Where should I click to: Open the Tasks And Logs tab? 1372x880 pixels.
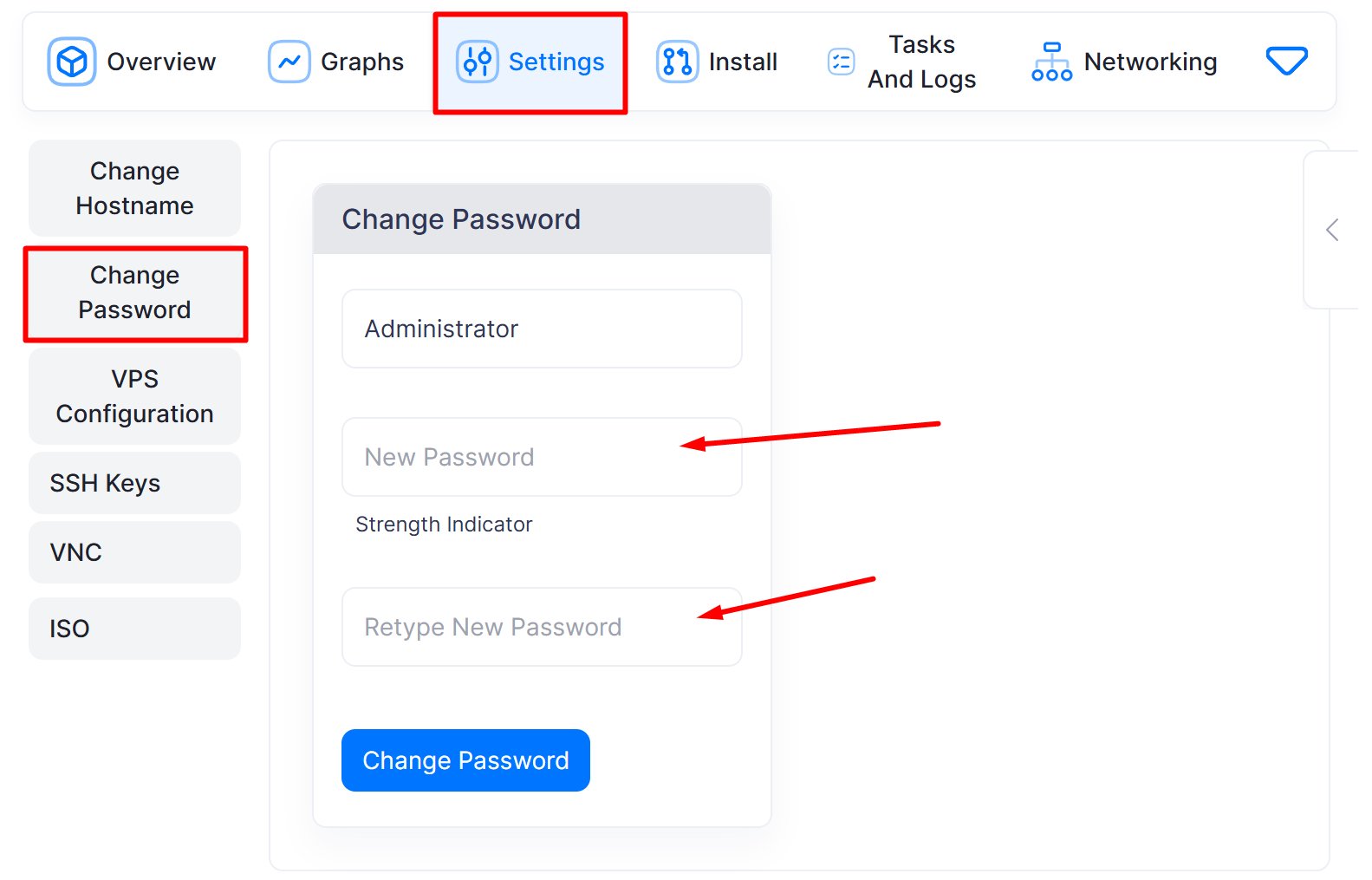(921, 62)
